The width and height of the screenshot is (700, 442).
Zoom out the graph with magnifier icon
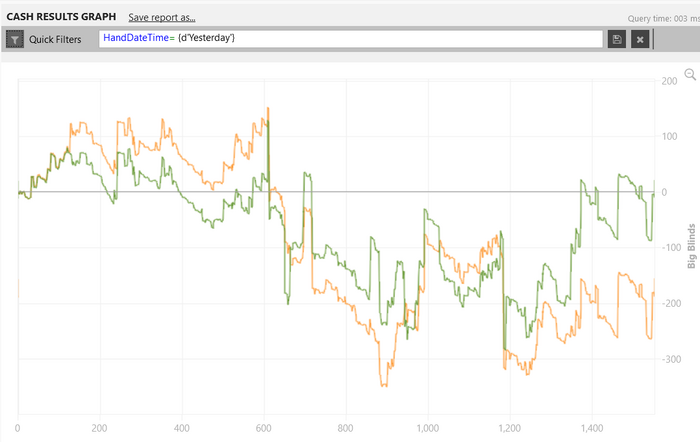tap(690, 74)
